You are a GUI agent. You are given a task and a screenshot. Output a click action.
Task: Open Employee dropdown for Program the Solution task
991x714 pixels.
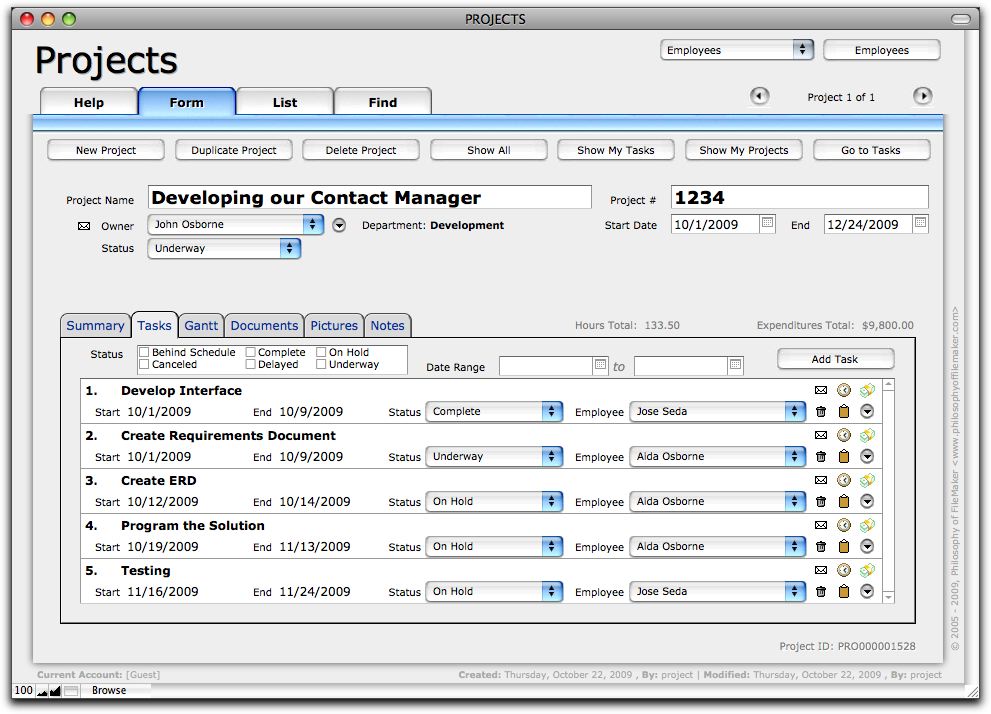tap(717, 546)
